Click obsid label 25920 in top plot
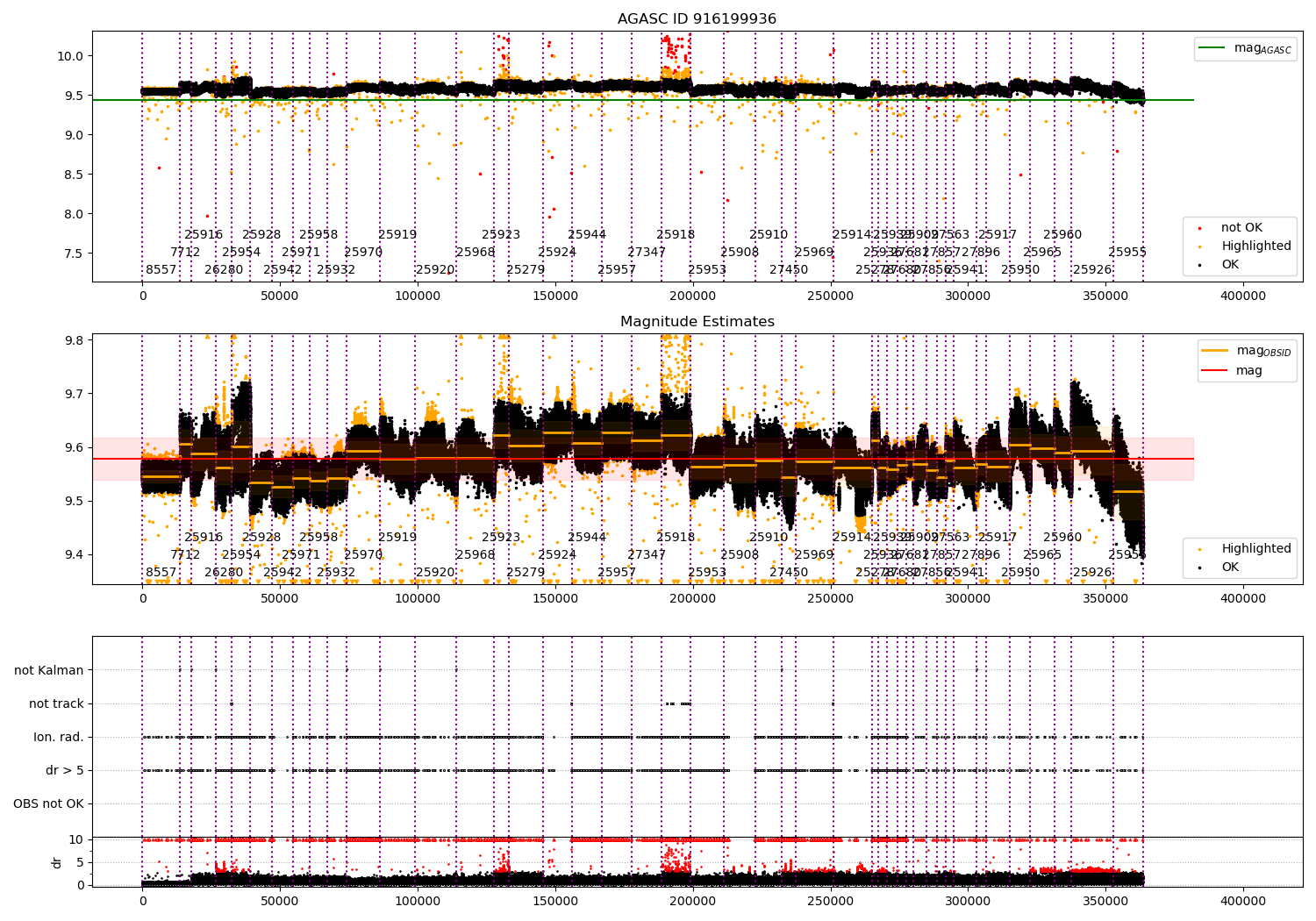1316x921 pixels. (x=435, y=270)
